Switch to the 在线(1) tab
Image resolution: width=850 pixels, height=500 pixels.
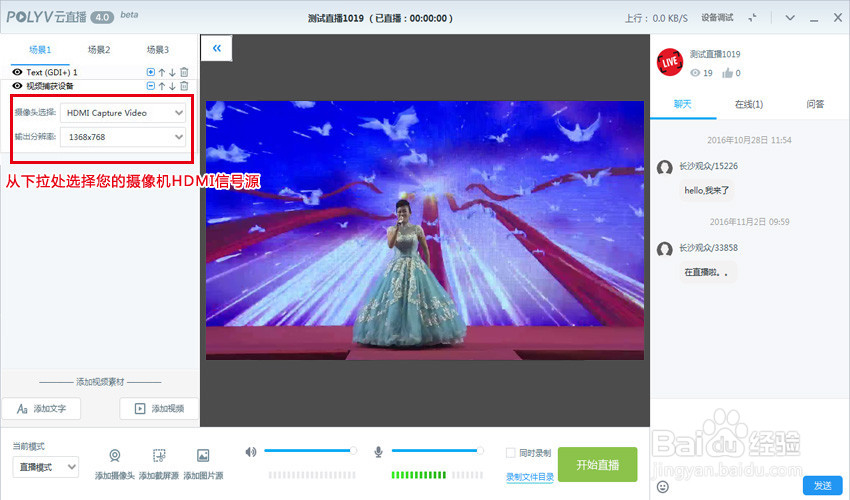[x=749, y=104]
